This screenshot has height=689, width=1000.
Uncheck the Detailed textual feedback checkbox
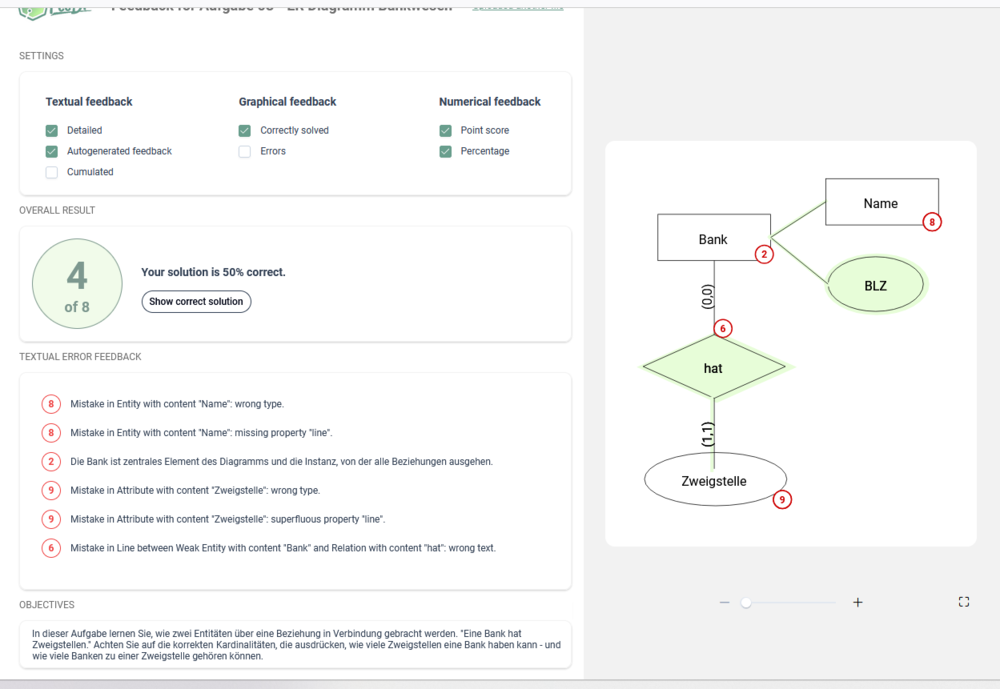pyautogui.click(x=52, y=131)
